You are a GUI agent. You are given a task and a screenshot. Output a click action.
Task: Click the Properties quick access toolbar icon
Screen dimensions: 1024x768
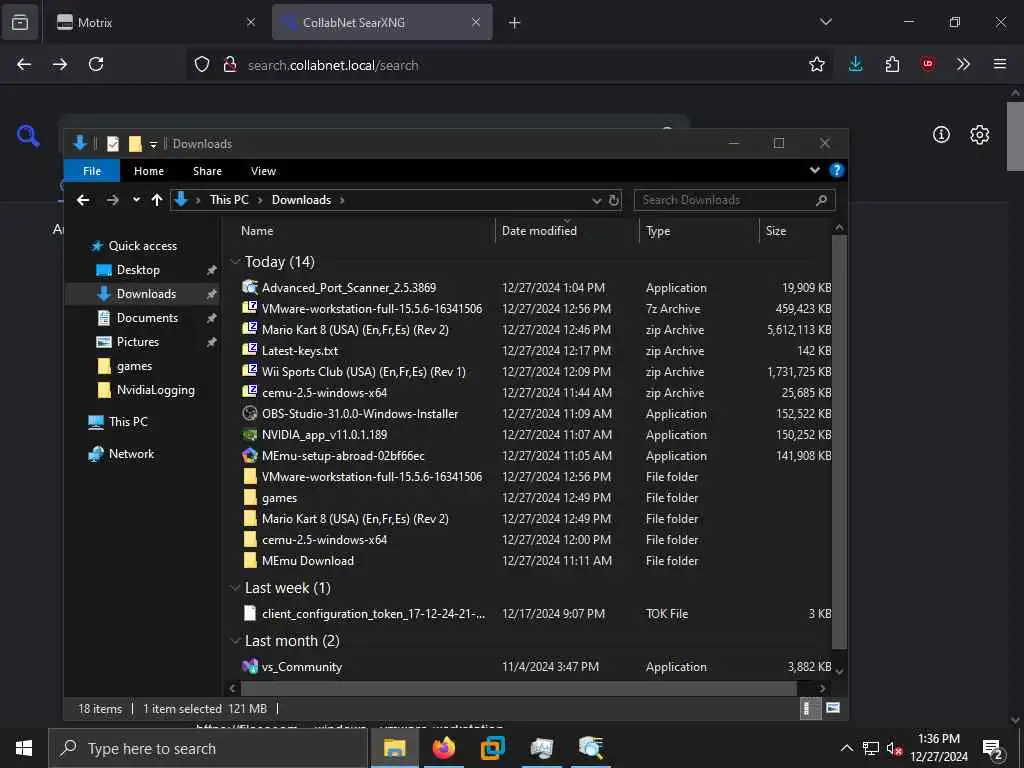(113, 144)
